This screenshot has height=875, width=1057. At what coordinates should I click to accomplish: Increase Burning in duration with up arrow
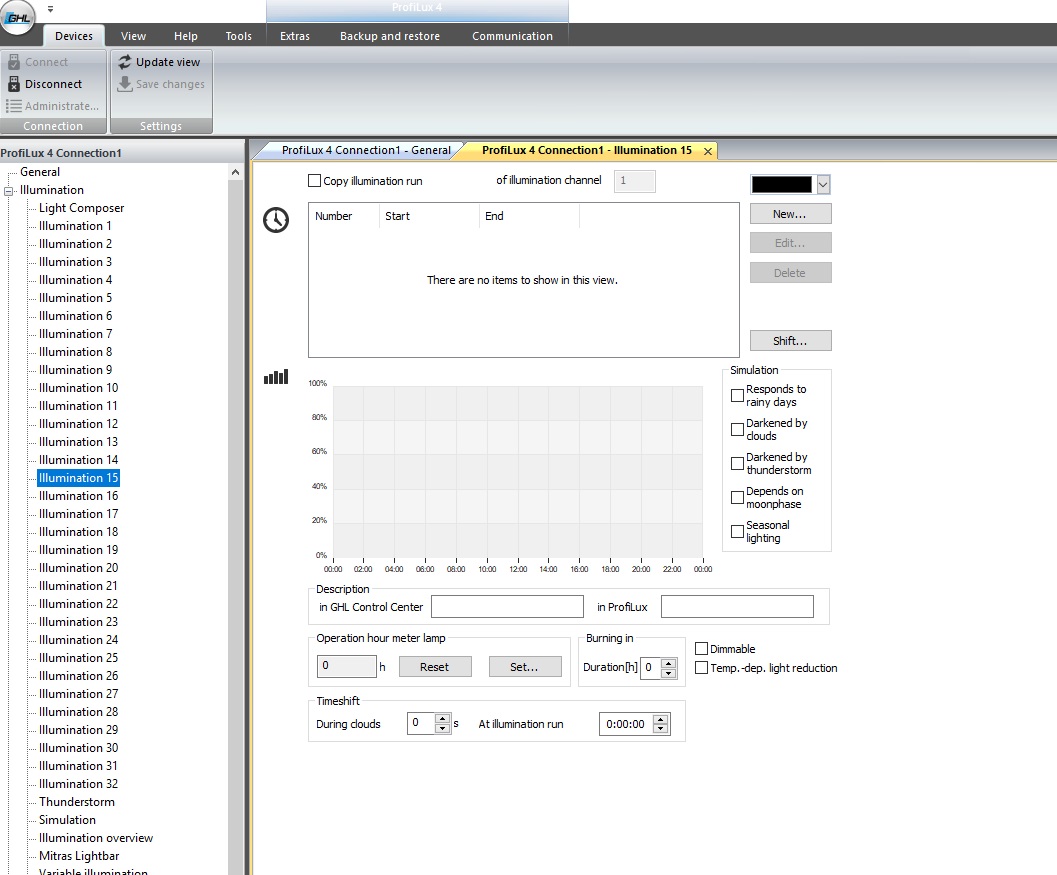pyautogui.click(x=669, y=663)
